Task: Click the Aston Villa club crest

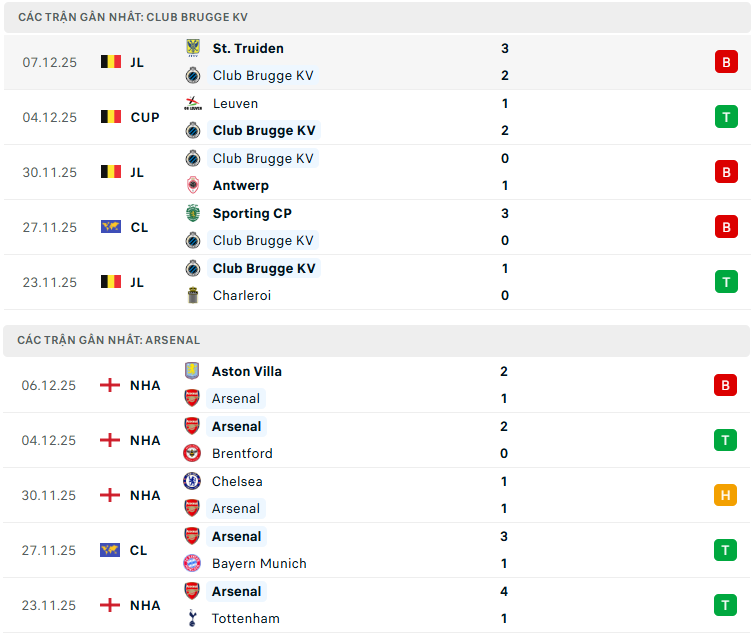Action: (192, 371)
